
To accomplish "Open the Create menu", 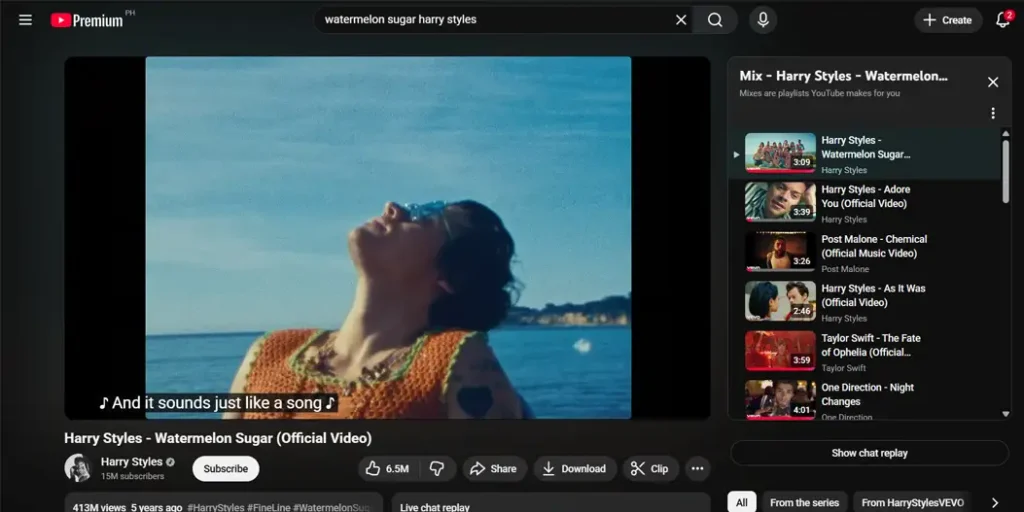I will pos(948,20).
